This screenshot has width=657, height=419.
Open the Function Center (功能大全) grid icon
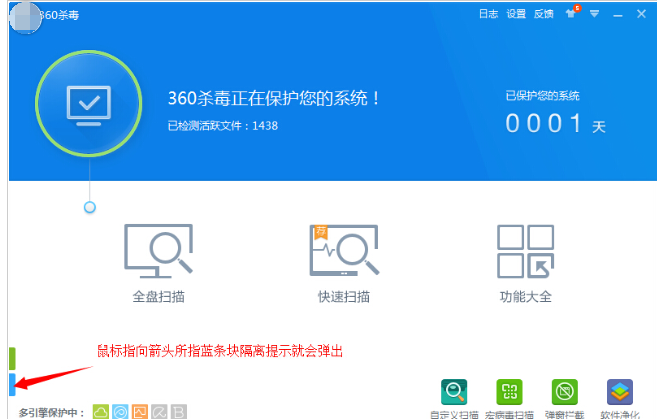(x=525, y=252)
